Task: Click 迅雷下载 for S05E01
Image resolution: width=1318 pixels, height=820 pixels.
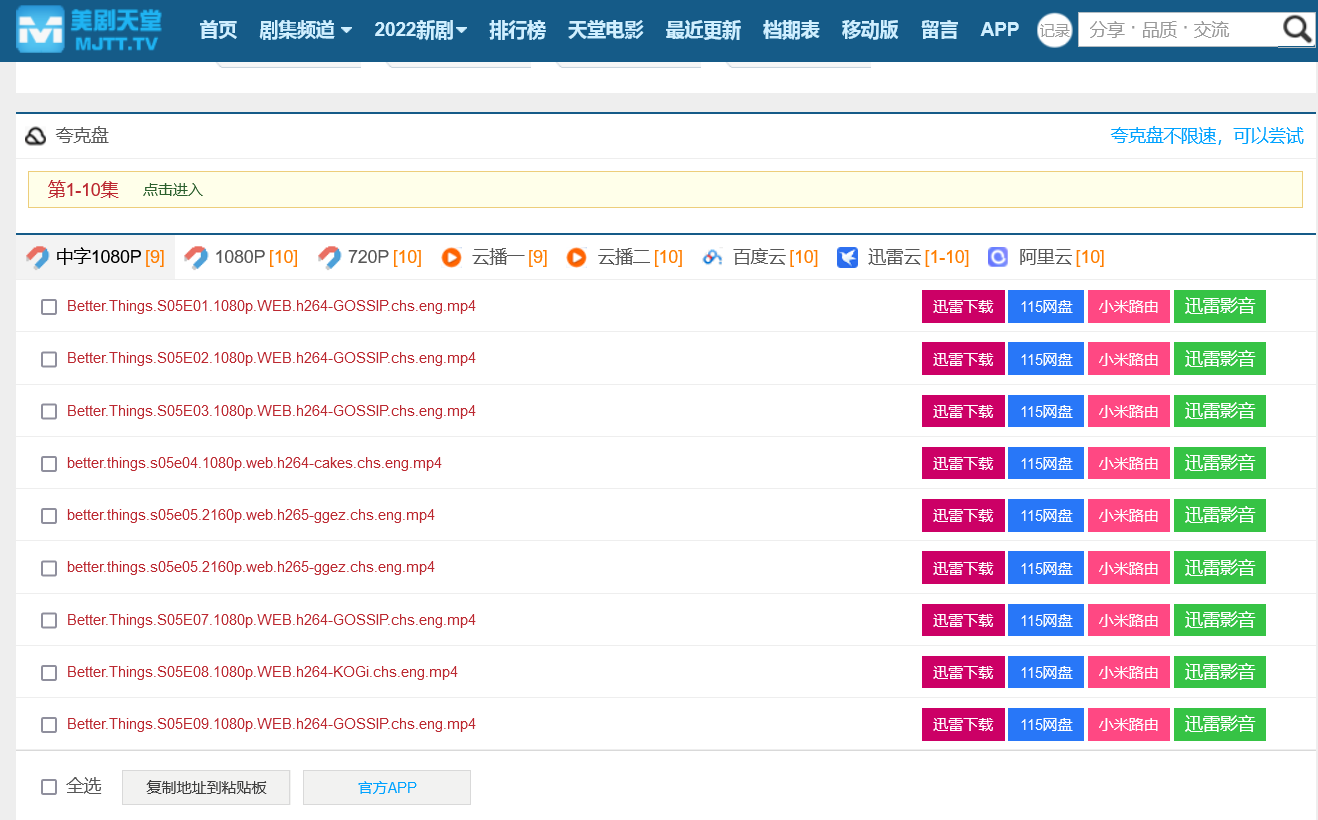Action: [x=963, y=307]
